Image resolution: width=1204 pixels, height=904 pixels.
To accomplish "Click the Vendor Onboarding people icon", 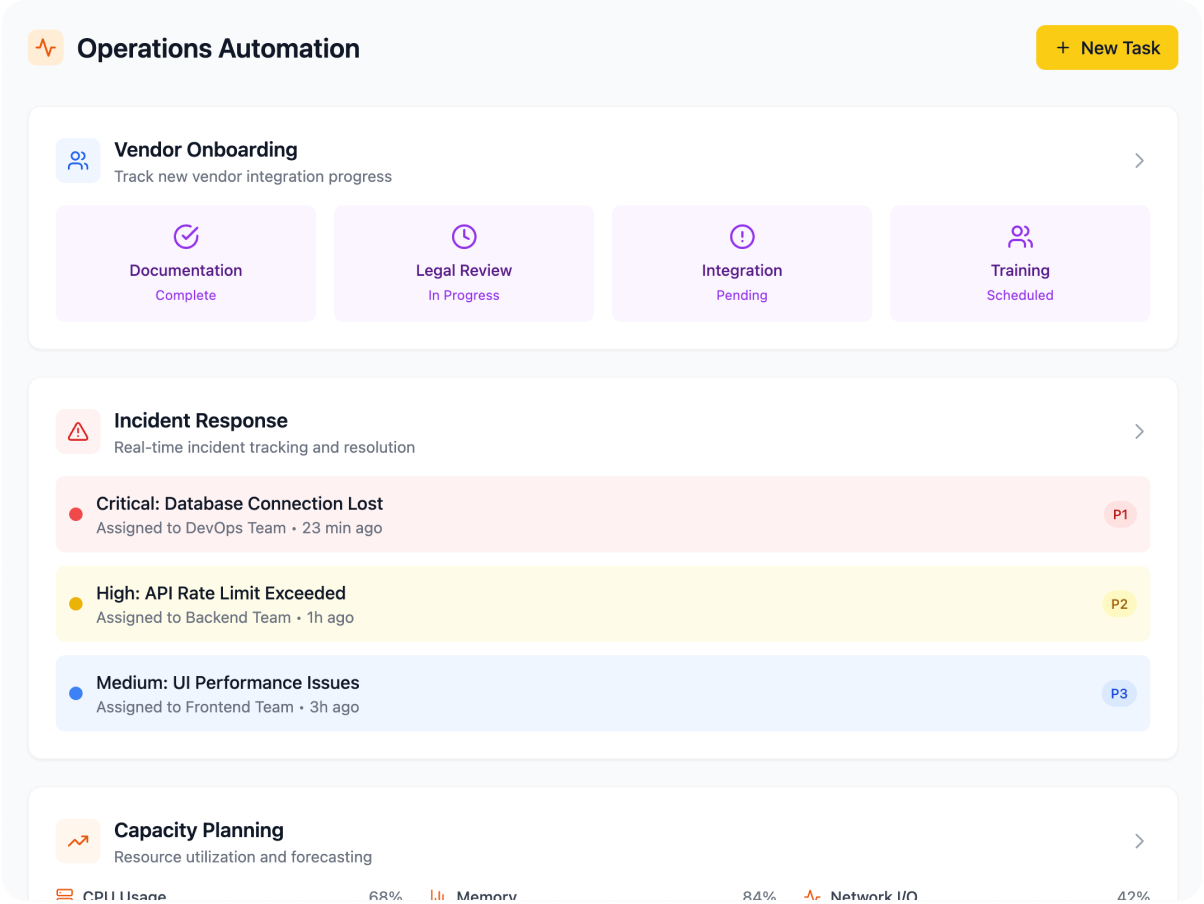I will [78, 161].
